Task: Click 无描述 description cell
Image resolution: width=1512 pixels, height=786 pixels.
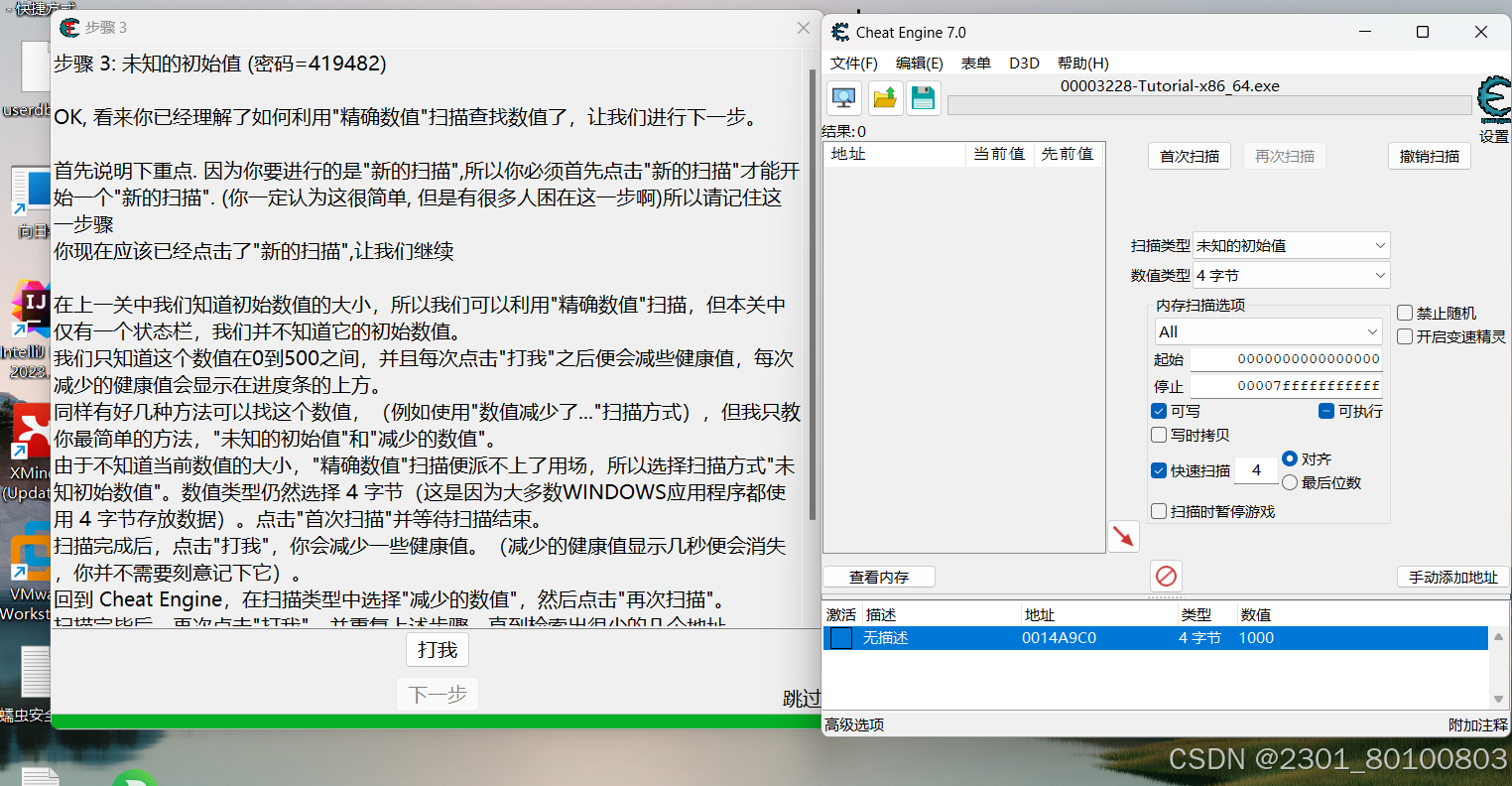Action: click(x=886, y=638)
